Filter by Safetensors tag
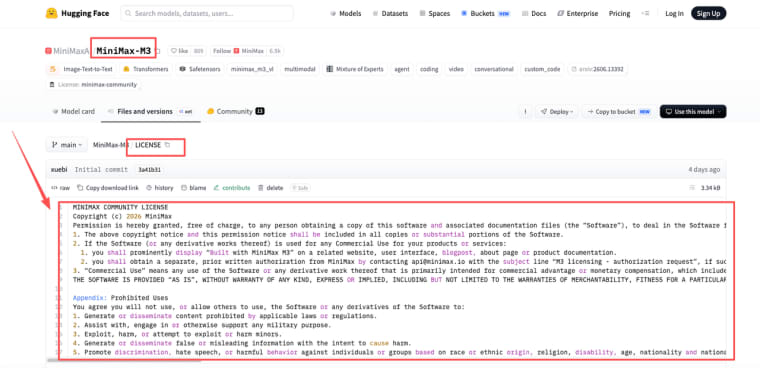 (199, 69)
